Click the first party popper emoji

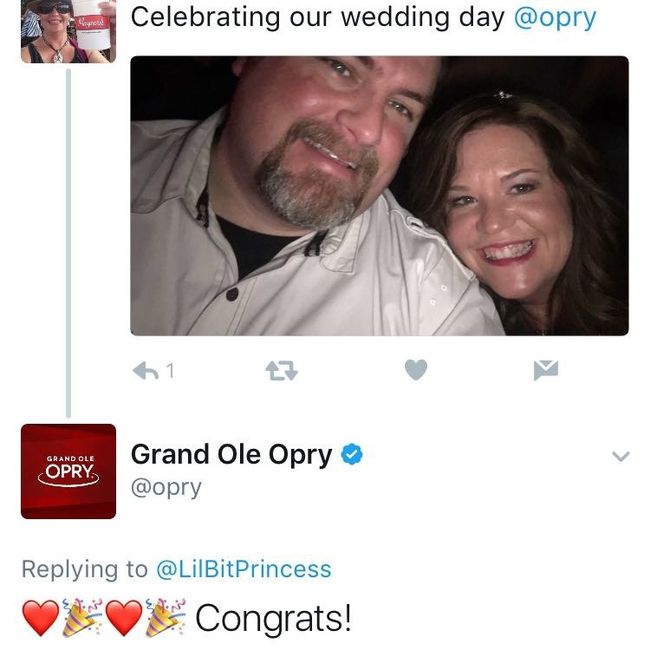click(x=82, y=619)
